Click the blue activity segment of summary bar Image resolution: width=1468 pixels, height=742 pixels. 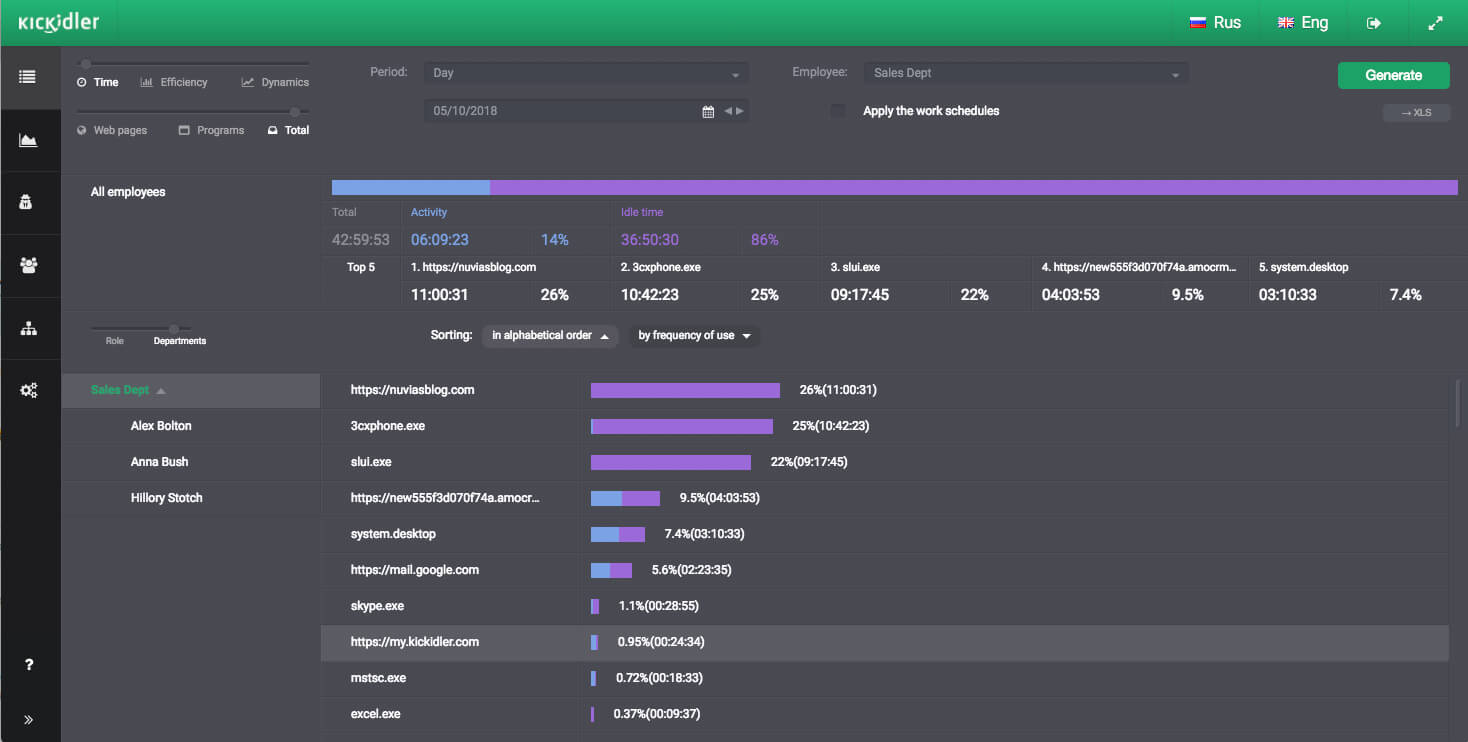[411, 187]
